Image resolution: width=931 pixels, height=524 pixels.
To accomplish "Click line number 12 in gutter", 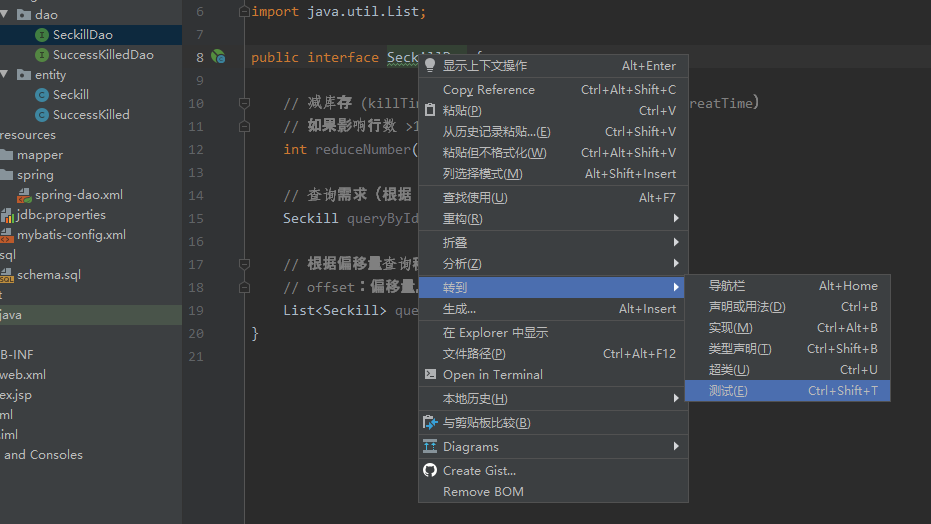I will coord(196,150).
